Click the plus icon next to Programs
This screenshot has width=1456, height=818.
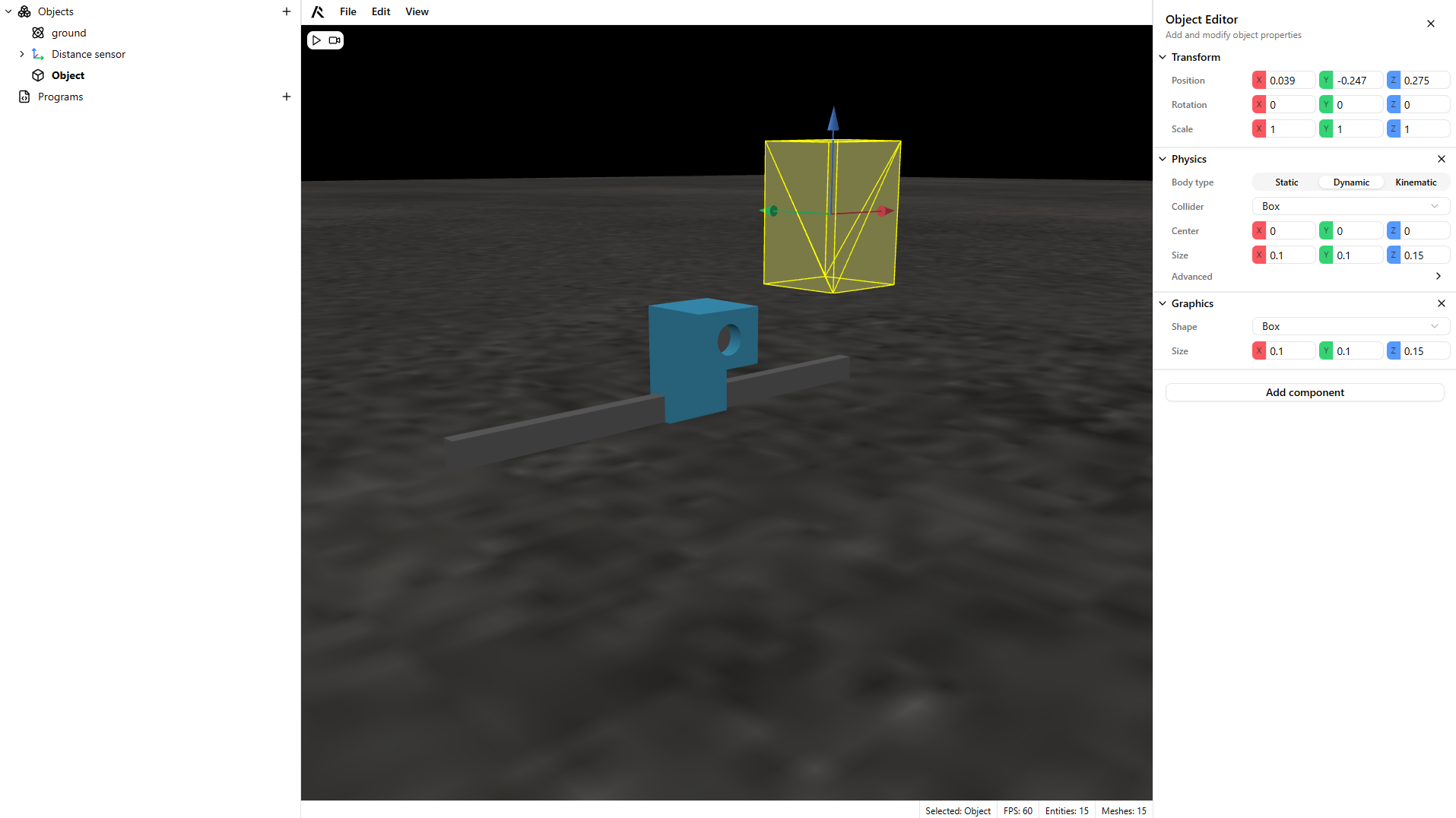(x=287, y=97)
